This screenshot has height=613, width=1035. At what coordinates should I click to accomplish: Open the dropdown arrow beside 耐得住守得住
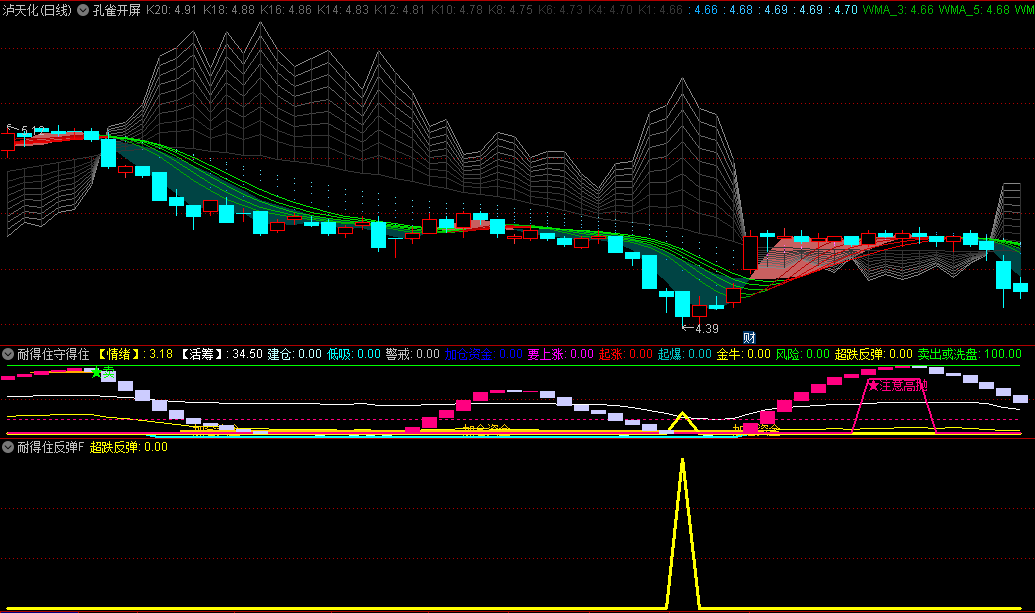(8, 354)
